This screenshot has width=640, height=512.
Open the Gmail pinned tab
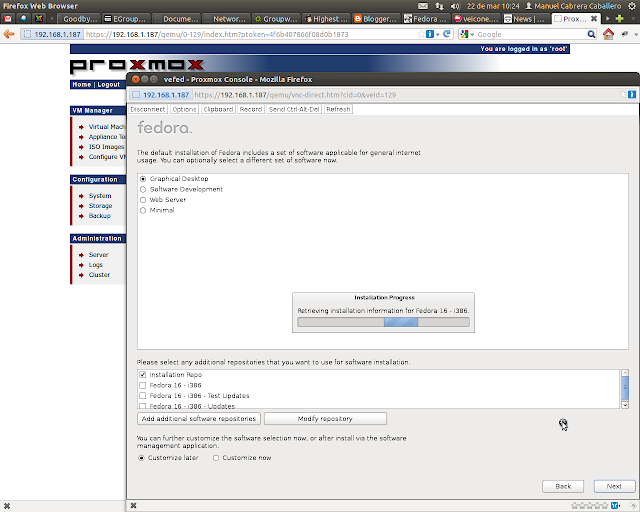click(x=8, y=19)
